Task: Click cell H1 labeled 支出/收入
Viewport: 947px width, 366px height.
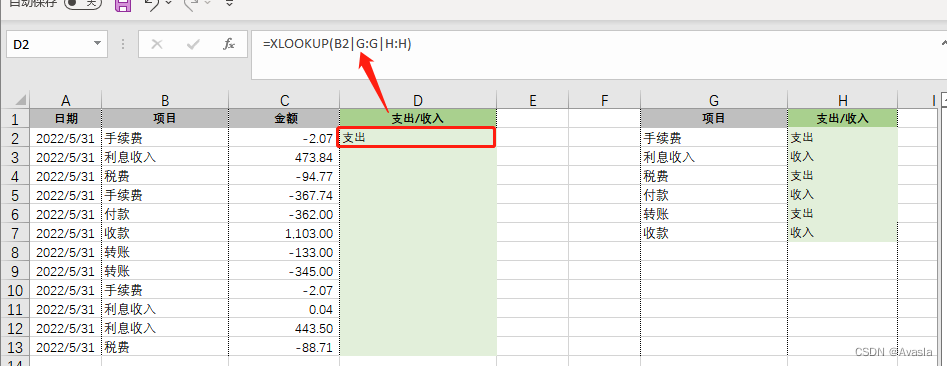Action: pyautogui.click(x=843, y=118)
